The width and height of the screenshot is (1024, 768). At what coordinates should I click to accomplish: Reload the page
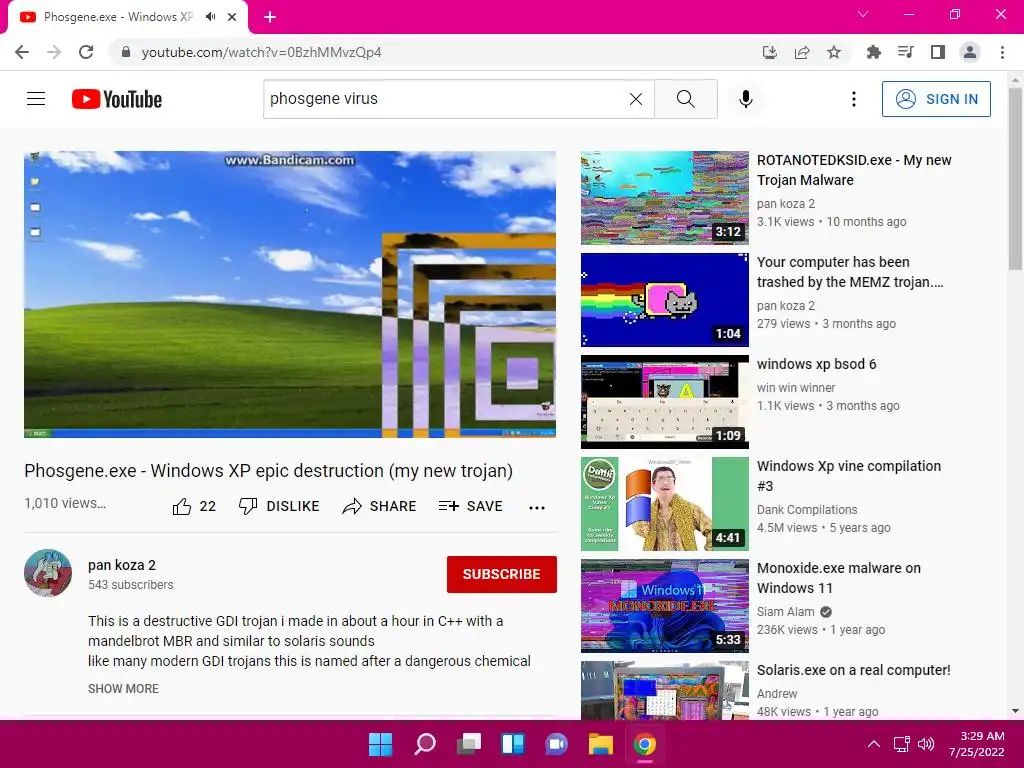[x=86, y=52]
